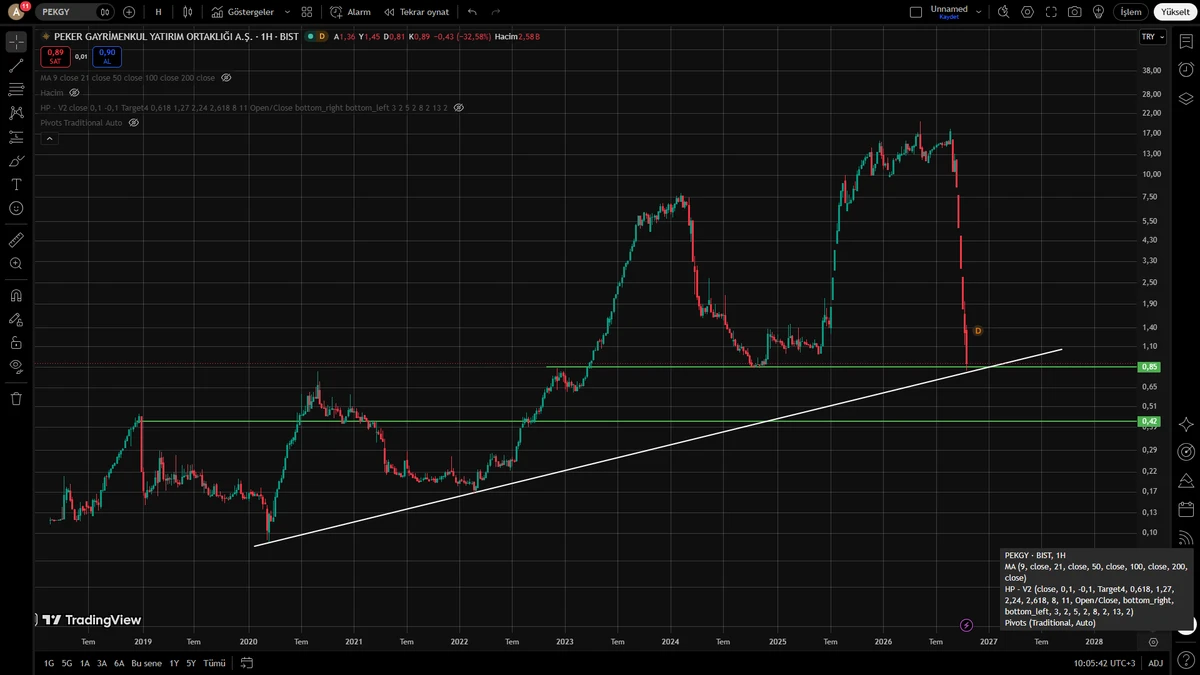Select the 1Y time range tab
Image resolution: width=1200 pixels, height=675 pixels.
[x=174, y=663]
